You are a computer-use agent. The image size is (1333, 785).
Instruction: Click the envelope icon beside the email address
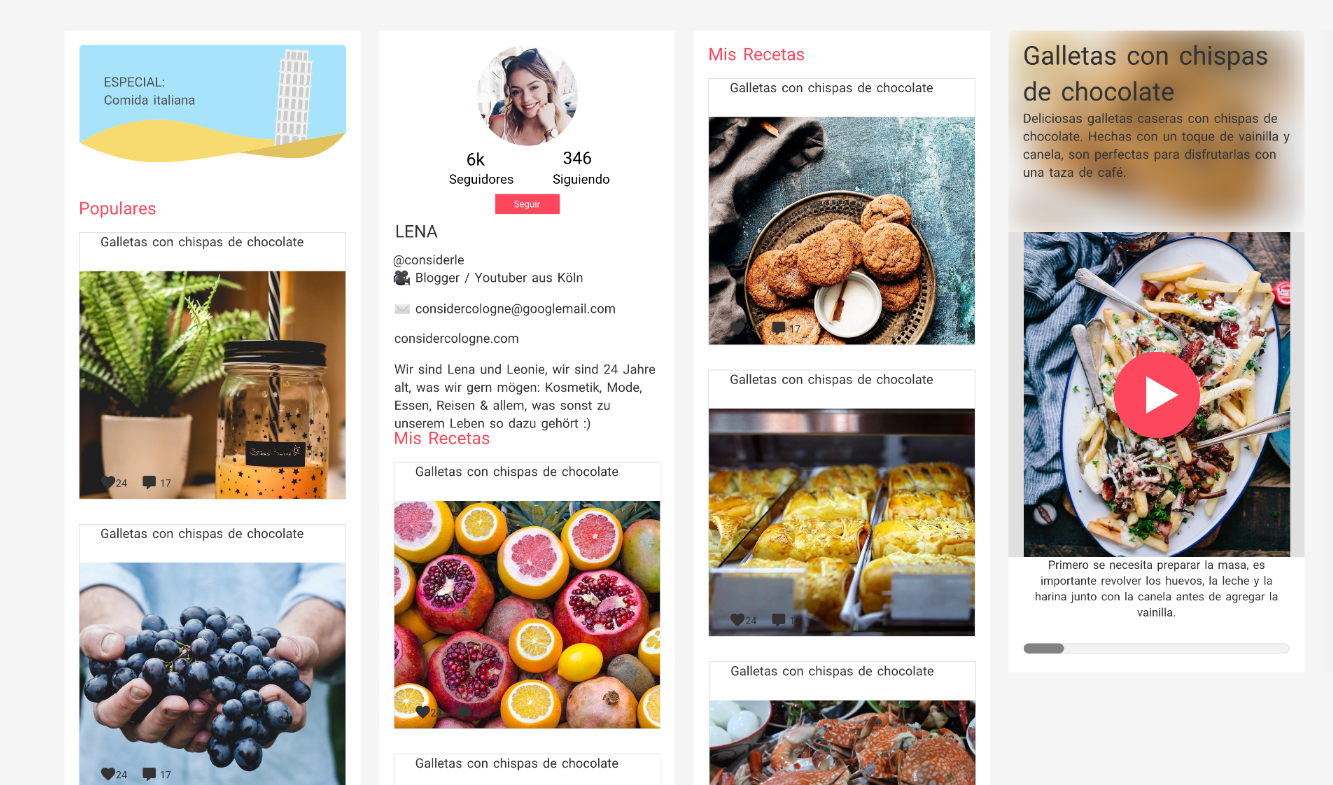pyautogui.click(x=402, y=309)
